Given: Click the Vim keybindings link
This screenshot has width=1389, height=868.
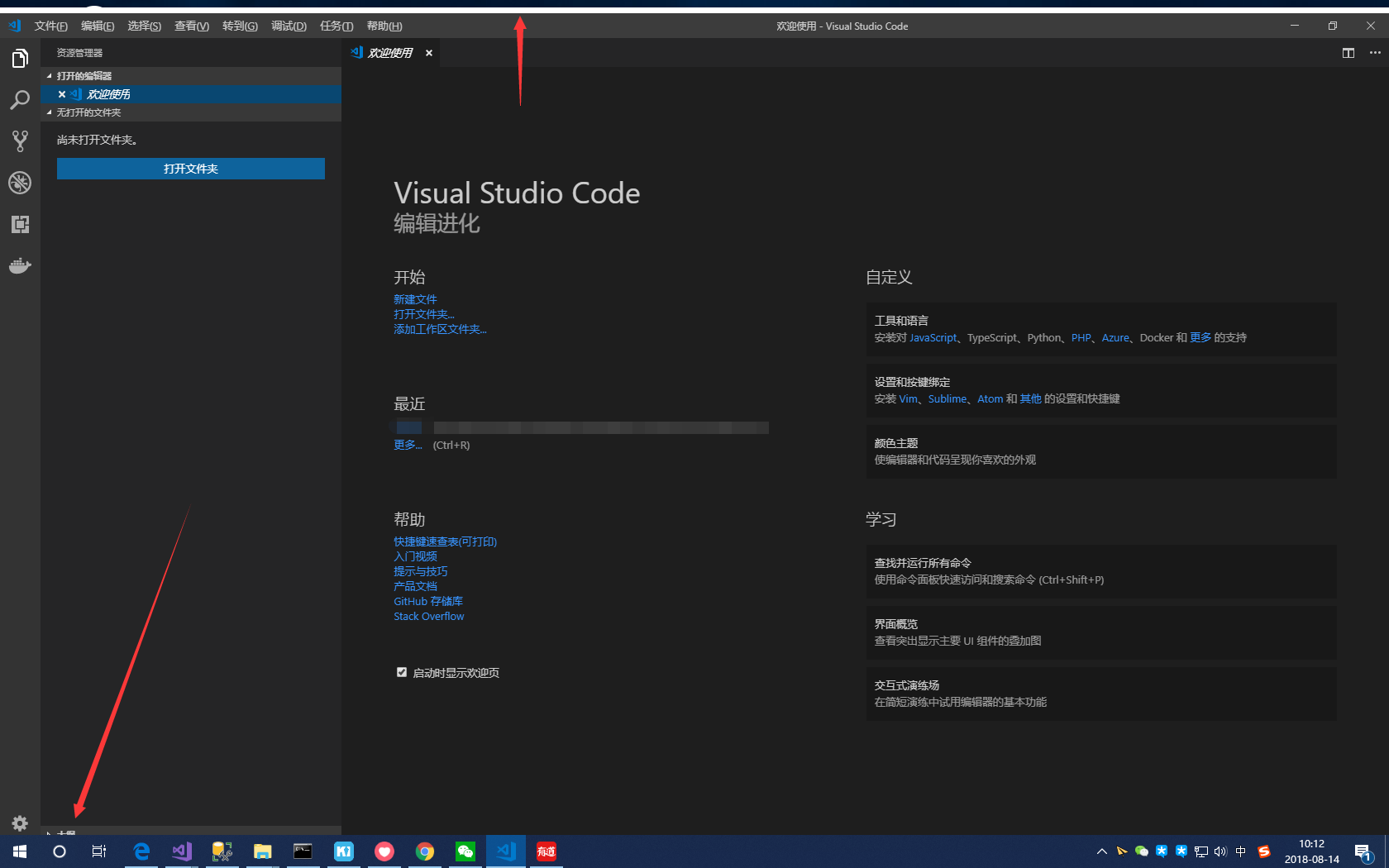Looking at the screenshot, I should coord(908,398).
